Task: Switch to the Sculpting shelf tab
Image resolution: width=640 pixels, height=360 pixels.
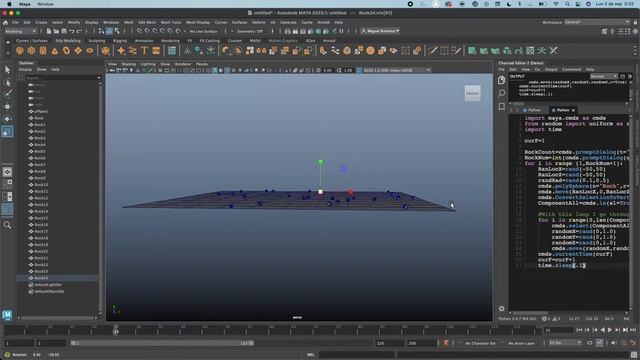Action: pyautogui.click(x=97, y=41)
